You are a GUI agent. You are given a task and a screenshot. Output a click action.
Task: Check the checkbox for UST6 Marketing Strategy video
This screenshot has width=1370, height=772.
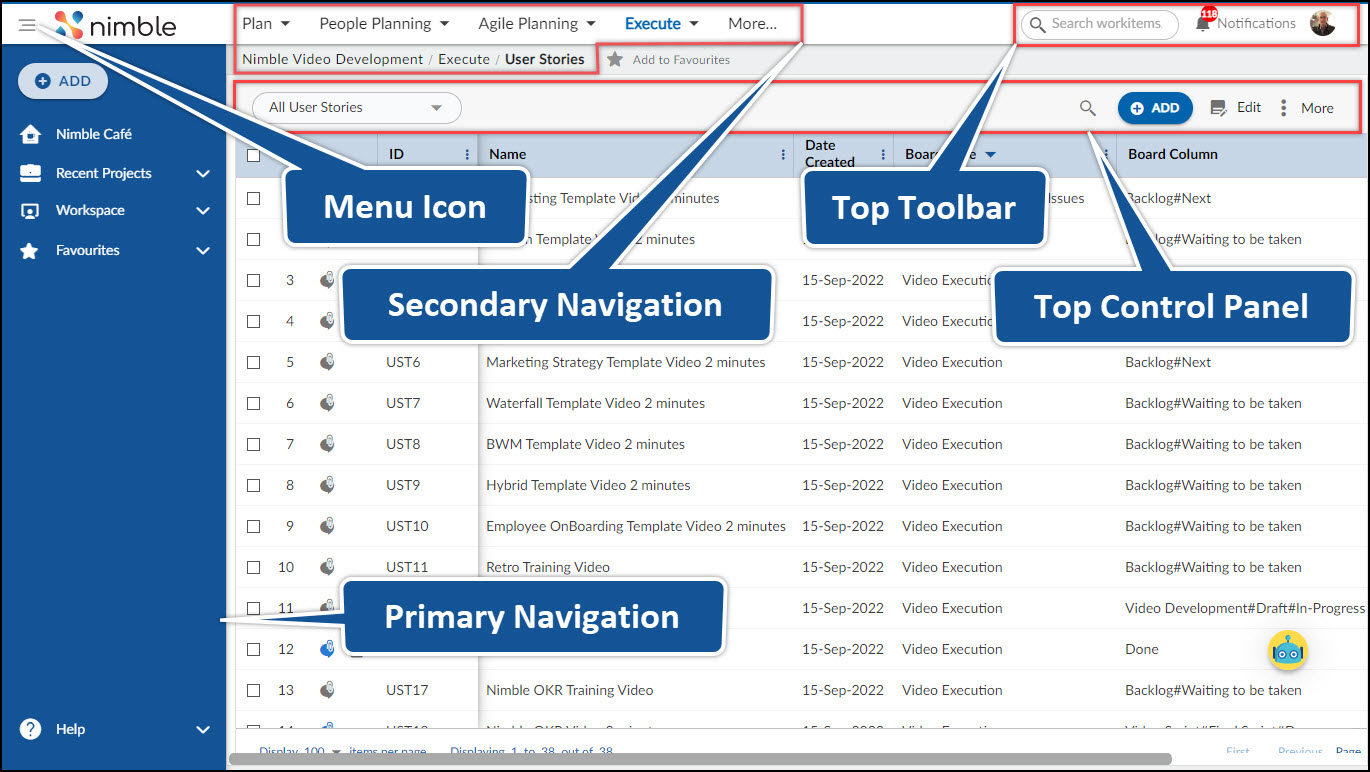coord(253,362)
